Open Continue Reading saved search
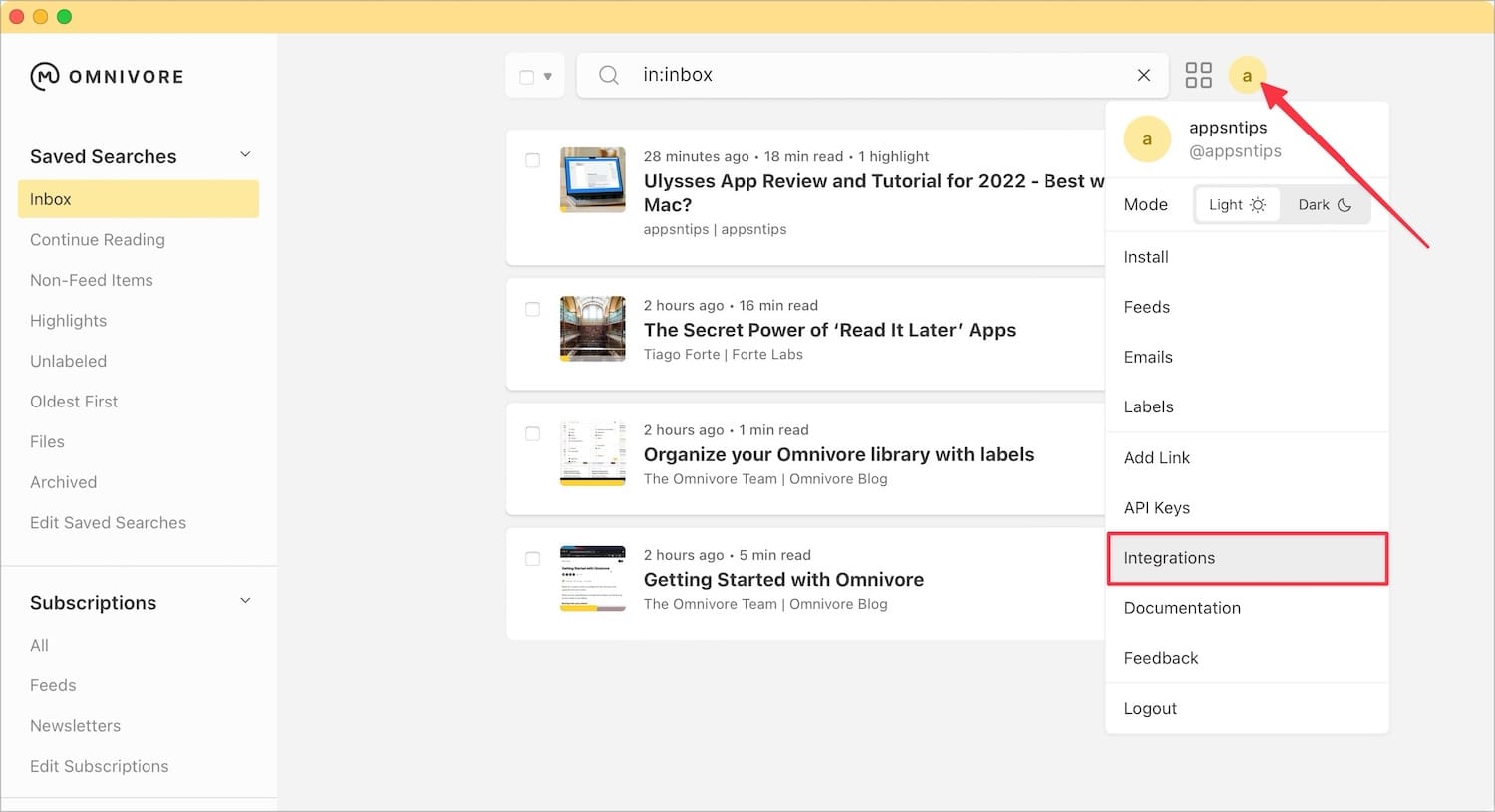The image size is (1495, 812). click(x=98, y=240)
